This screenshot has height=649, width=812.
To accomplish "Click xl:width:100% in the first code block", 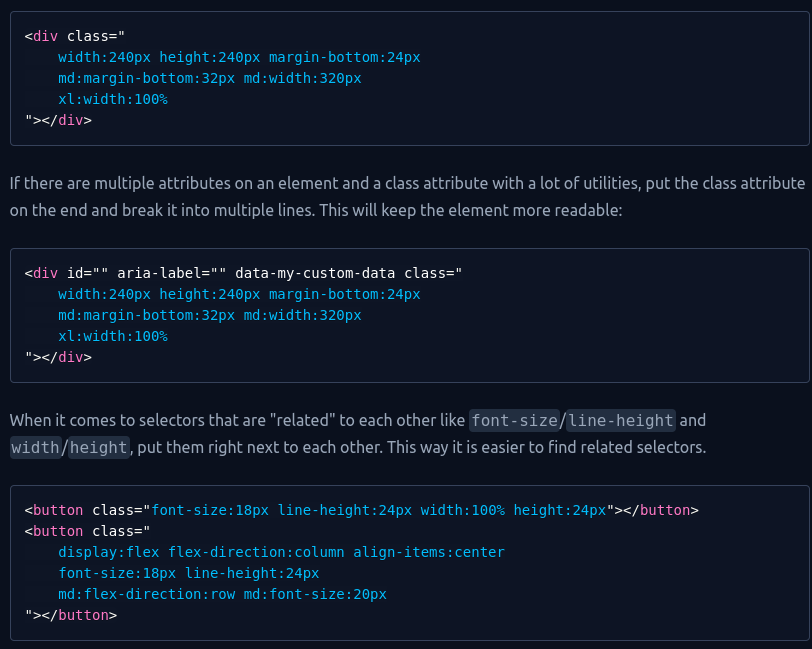I will pos(113,99).
